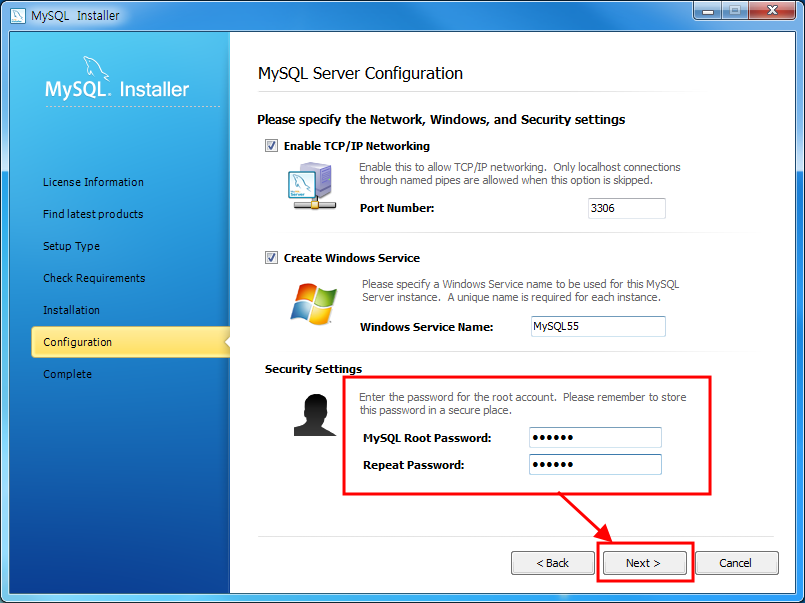Minimize the MySQL Installer window
The height and width of the screenshot is (603, 805).
708,11
